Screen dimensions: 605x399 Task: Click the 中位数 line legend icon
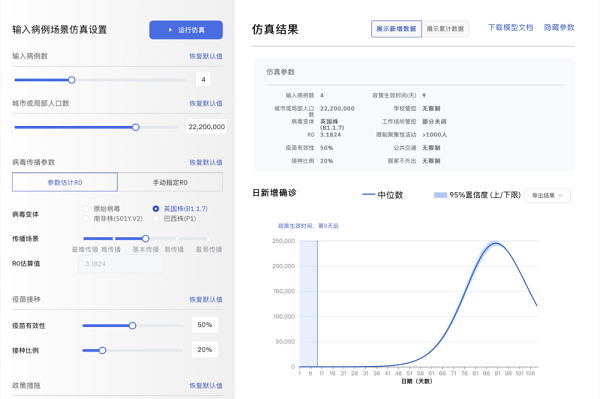coord(368,194)
